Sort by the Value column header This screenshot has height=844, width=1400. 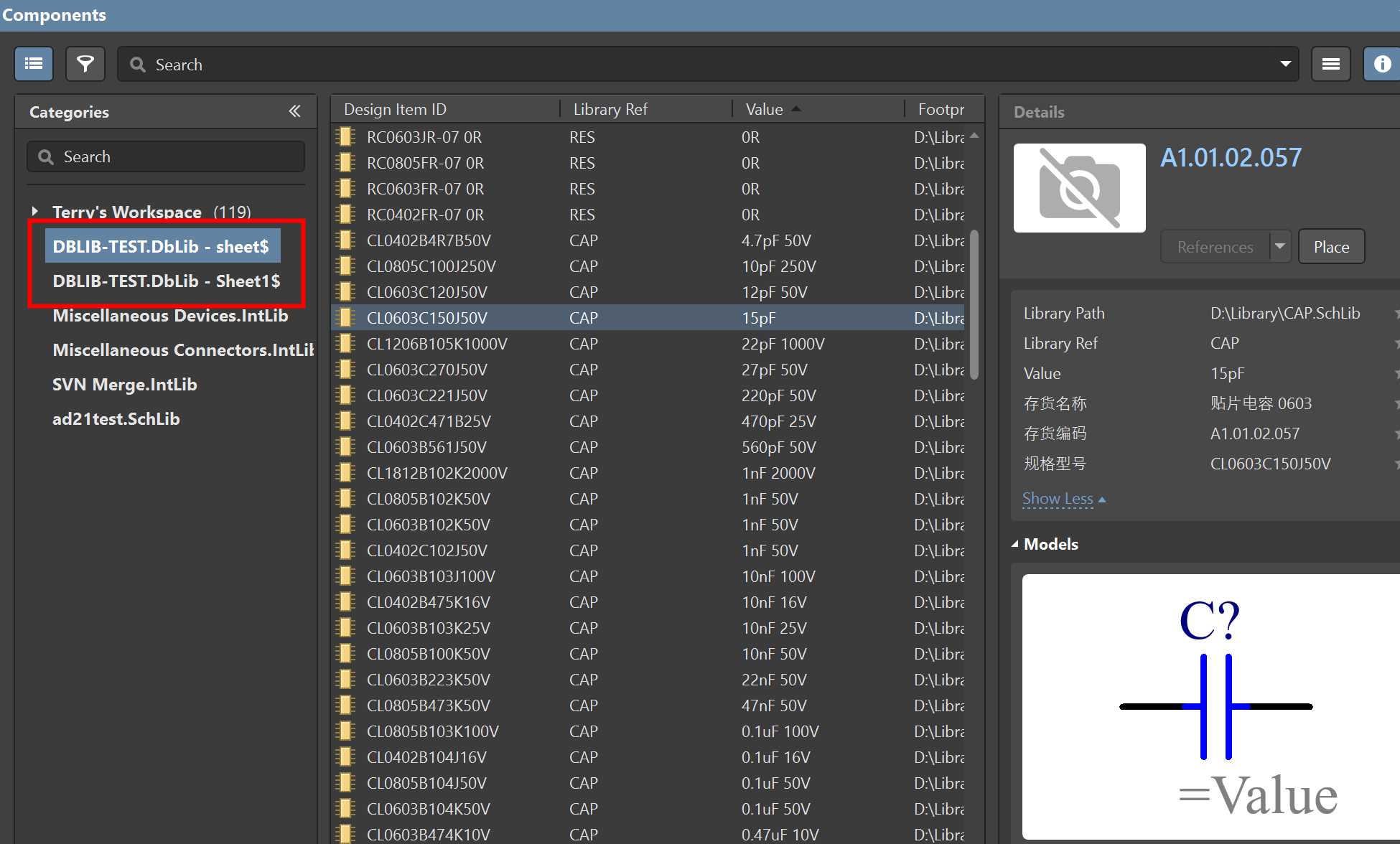coord(765,109)
